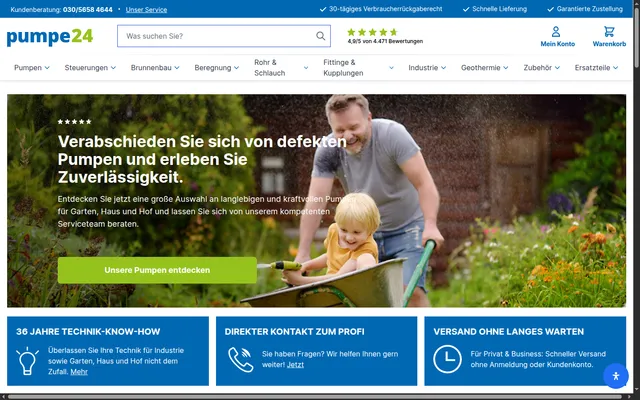This screenshot has height=400, width=640.
Task: Open the Geothermie category
Action: [480, 68]
